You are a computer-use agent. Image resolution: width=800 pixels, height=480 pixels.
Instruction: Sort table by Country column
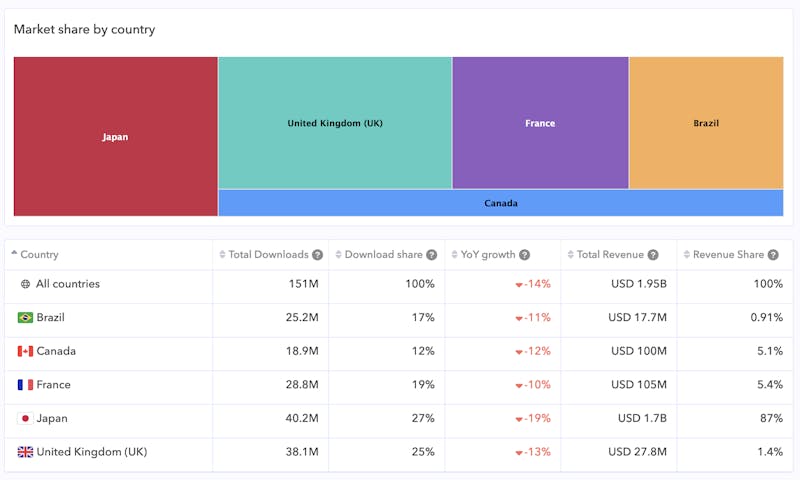click(x=40, y=255)
